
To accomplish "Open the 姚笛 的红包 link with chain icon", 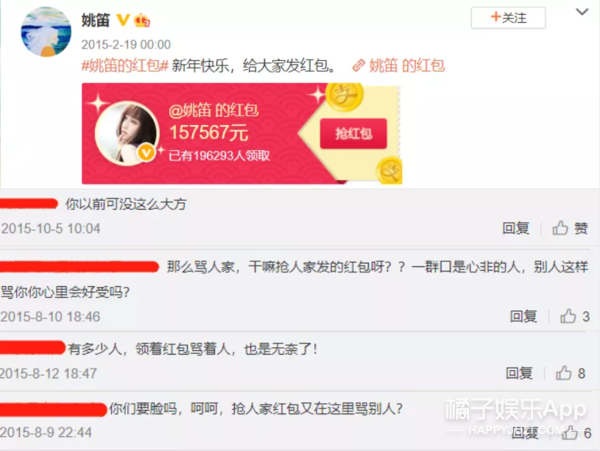I will pos(398,66).
